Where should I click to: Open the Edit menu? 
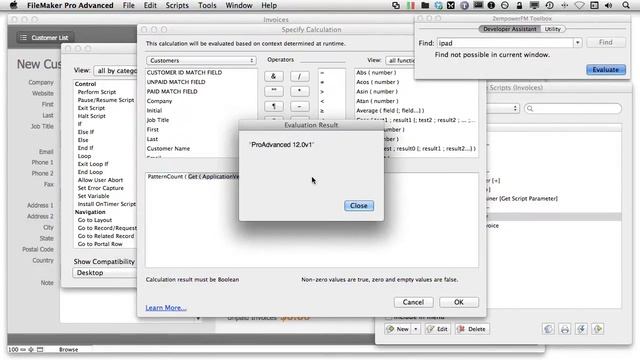click(150, 5)
